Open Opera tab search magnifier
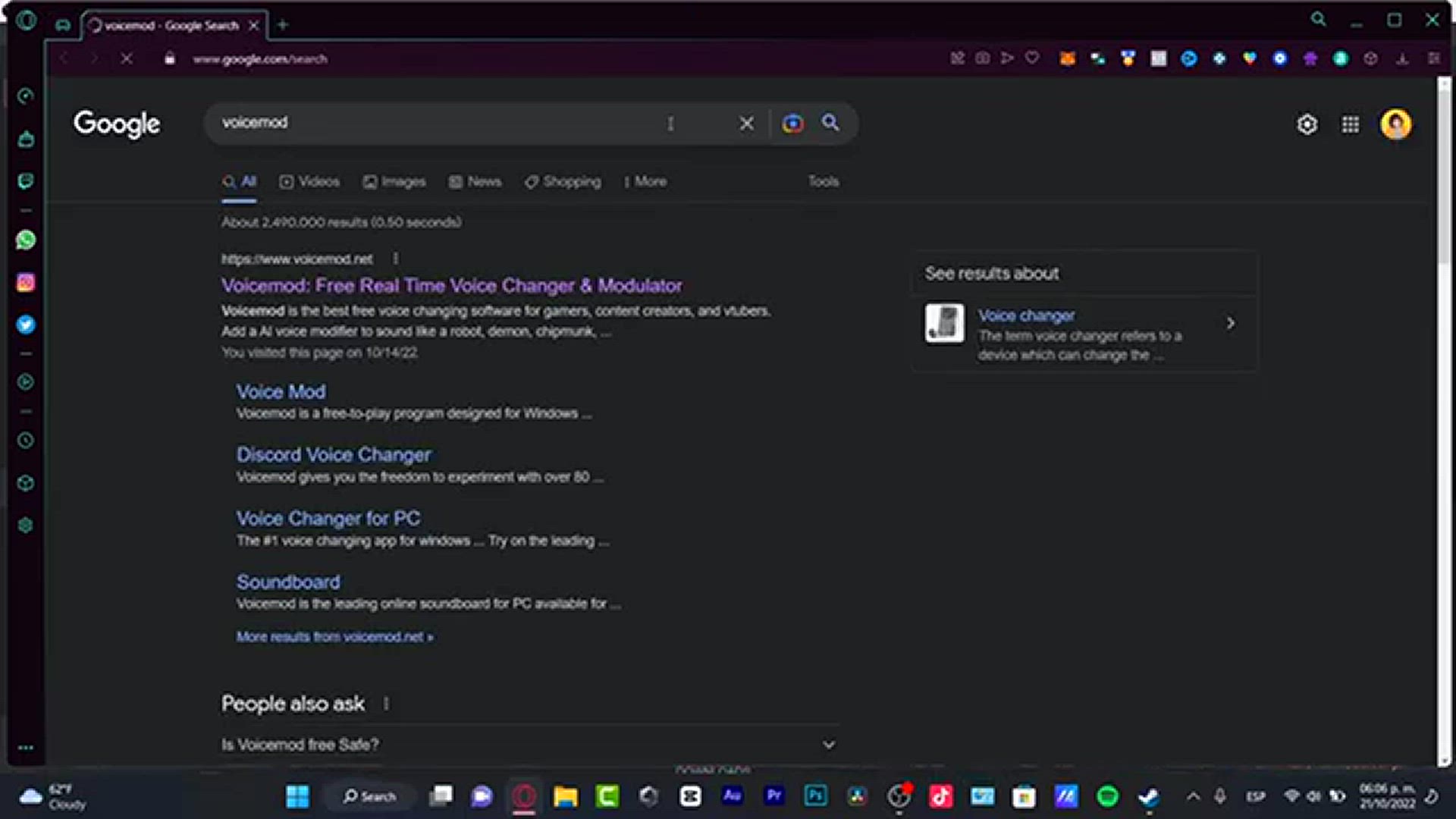Viewport: 1456px width, 819px height. pyautogui.click(x=1319, y=20)
